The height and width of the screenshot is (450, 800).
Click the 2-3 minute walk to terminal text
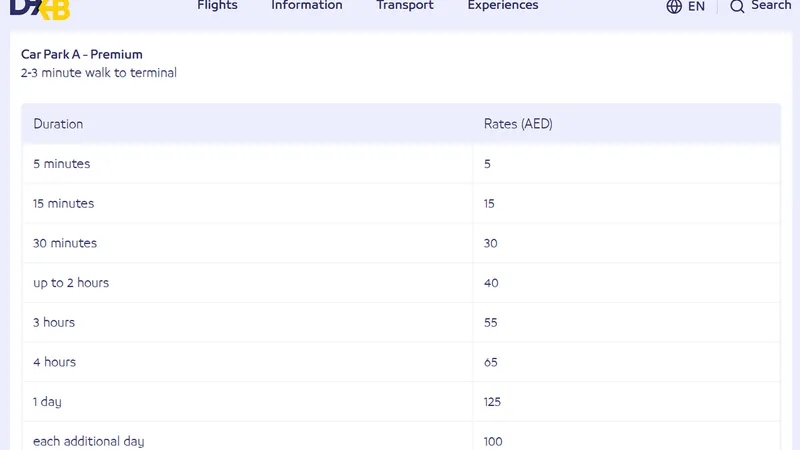click(x=99, y=73)
